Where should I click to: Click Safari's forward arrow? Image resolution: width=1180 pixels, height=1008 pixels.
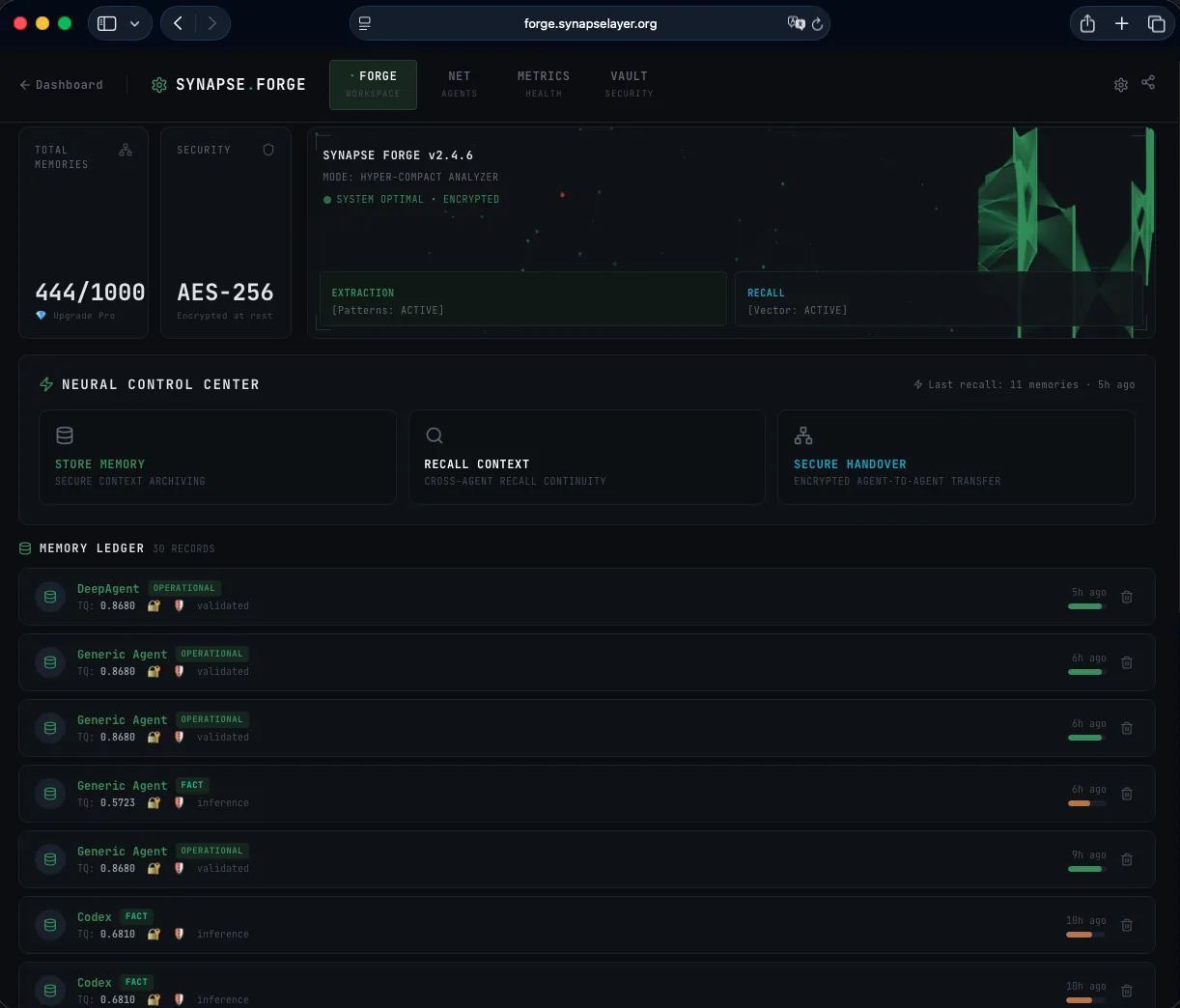point(212,23)
